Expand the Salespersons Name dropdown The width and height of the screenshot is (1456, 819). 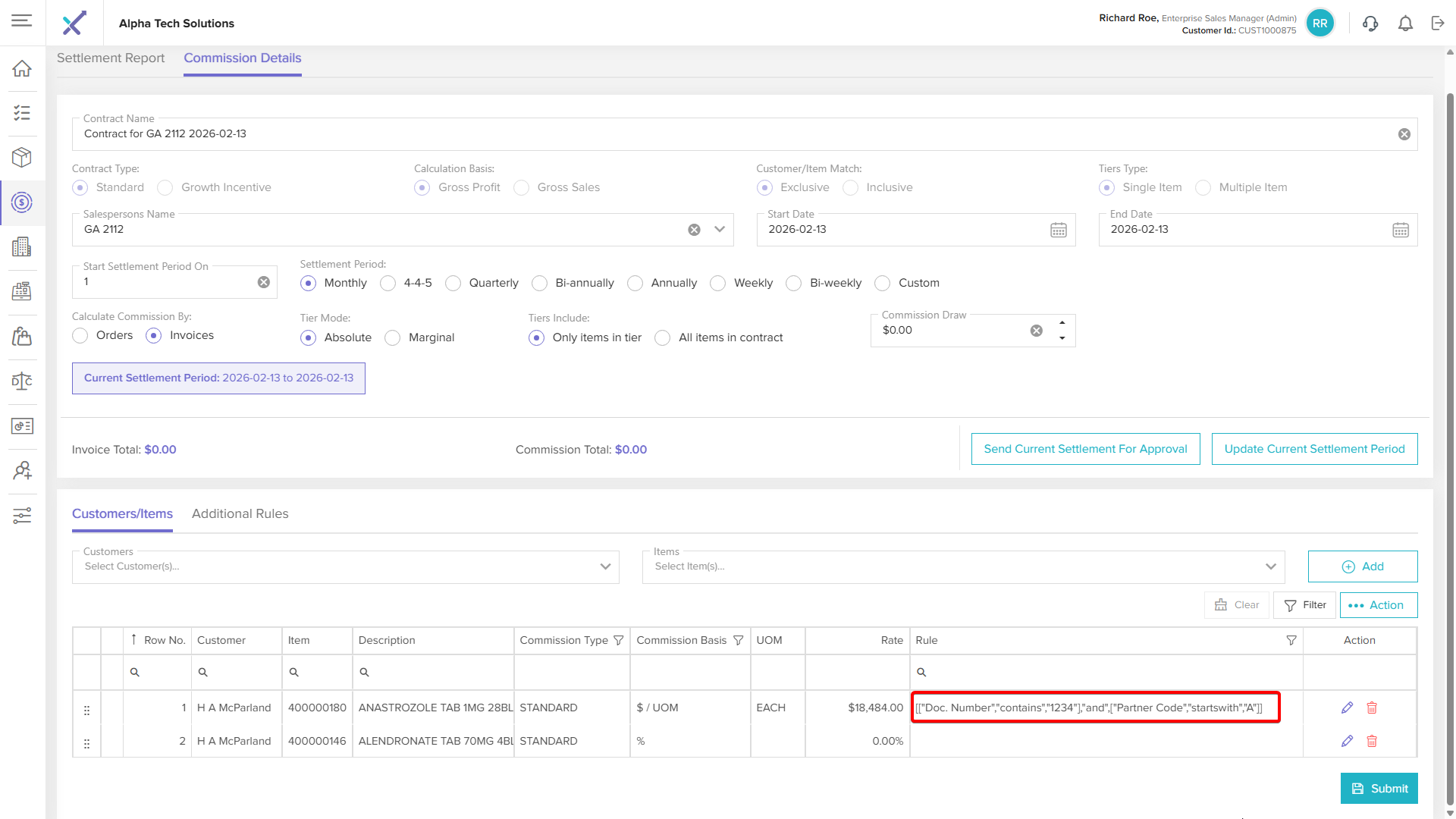(720, 230)
